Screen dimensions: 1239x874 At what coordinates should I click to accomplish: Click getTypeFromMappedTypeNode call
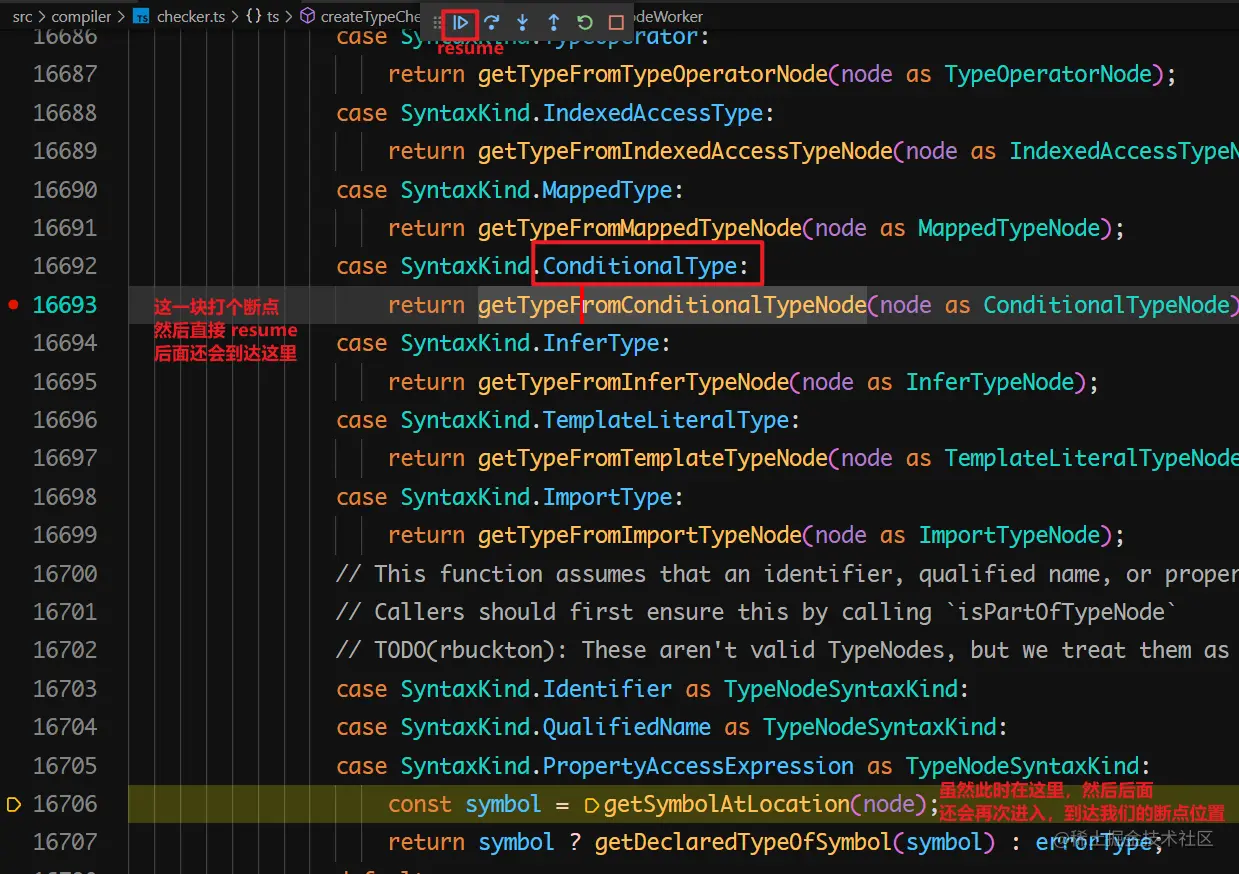(x=640, y=228)
